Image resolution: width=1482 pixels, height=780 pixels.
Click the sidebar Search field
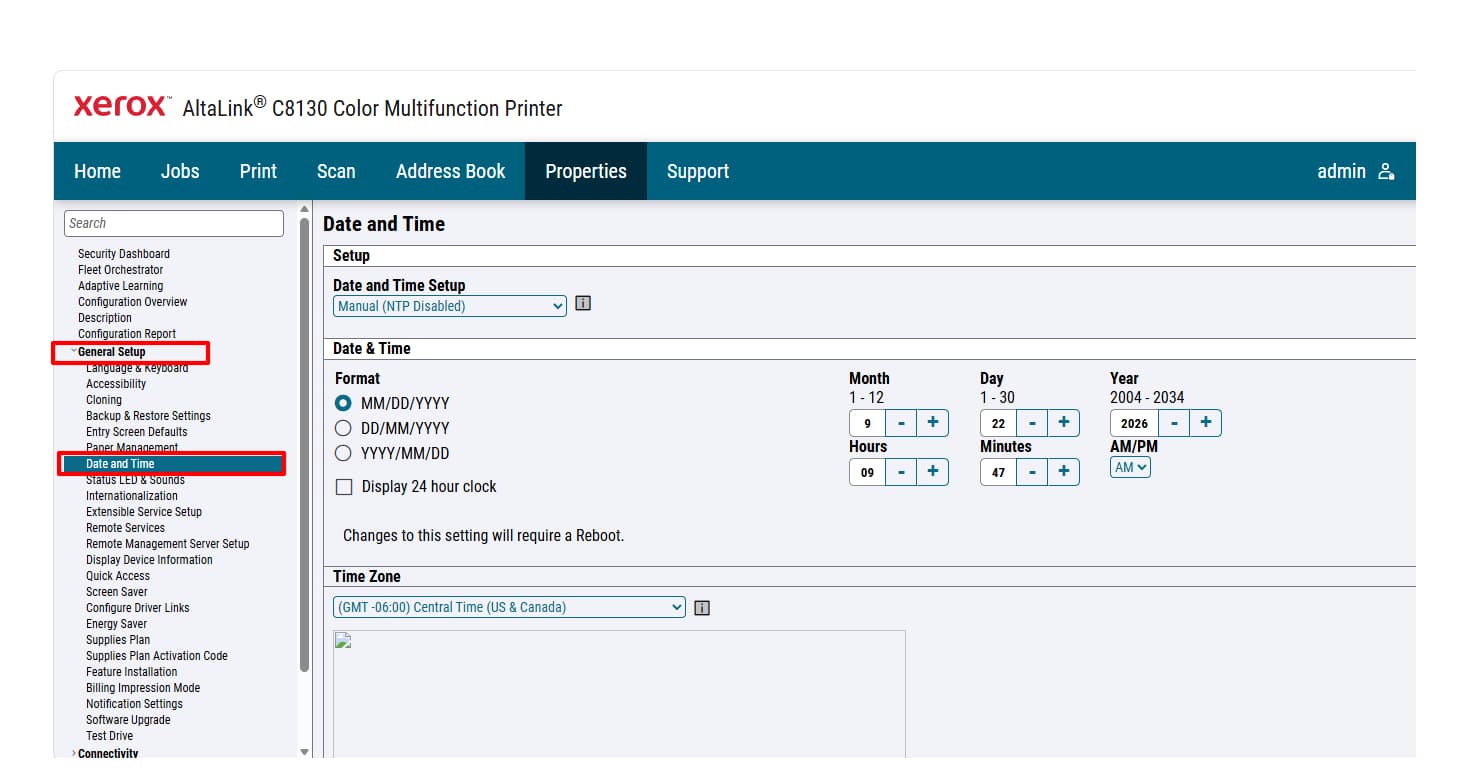[x=174, y=223]
